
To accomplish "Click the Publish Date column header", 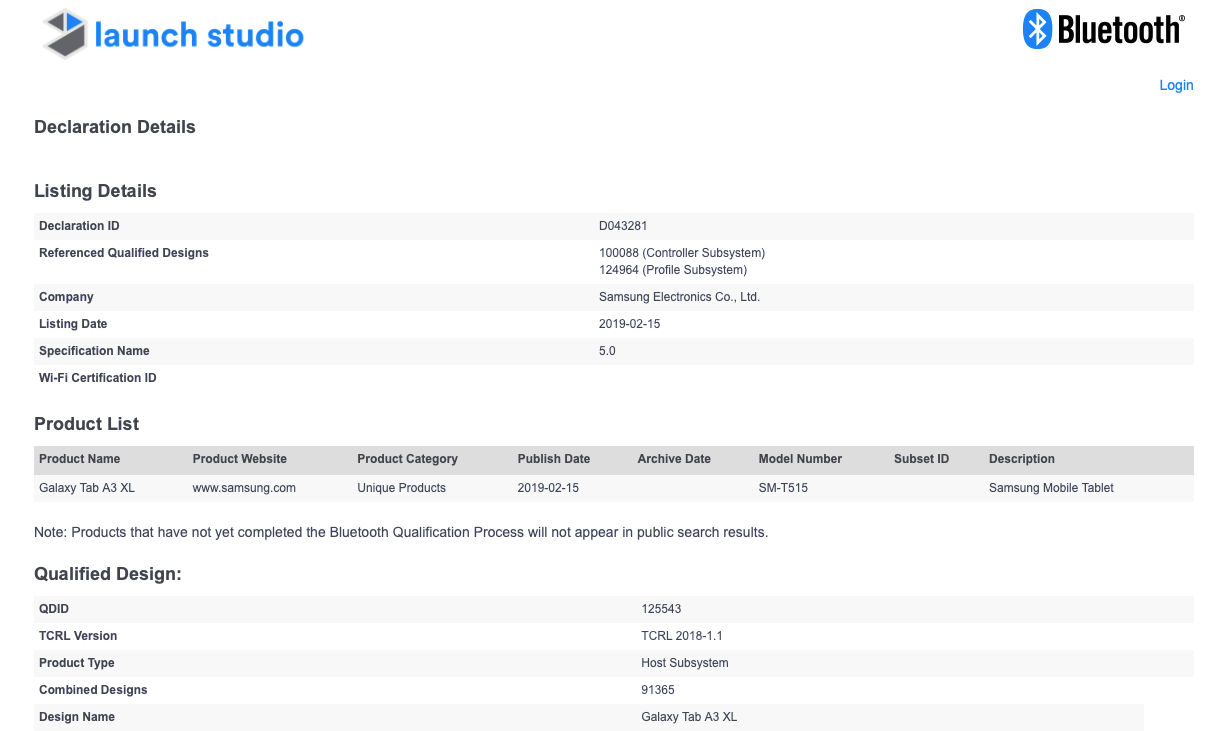I will [554, 459].
